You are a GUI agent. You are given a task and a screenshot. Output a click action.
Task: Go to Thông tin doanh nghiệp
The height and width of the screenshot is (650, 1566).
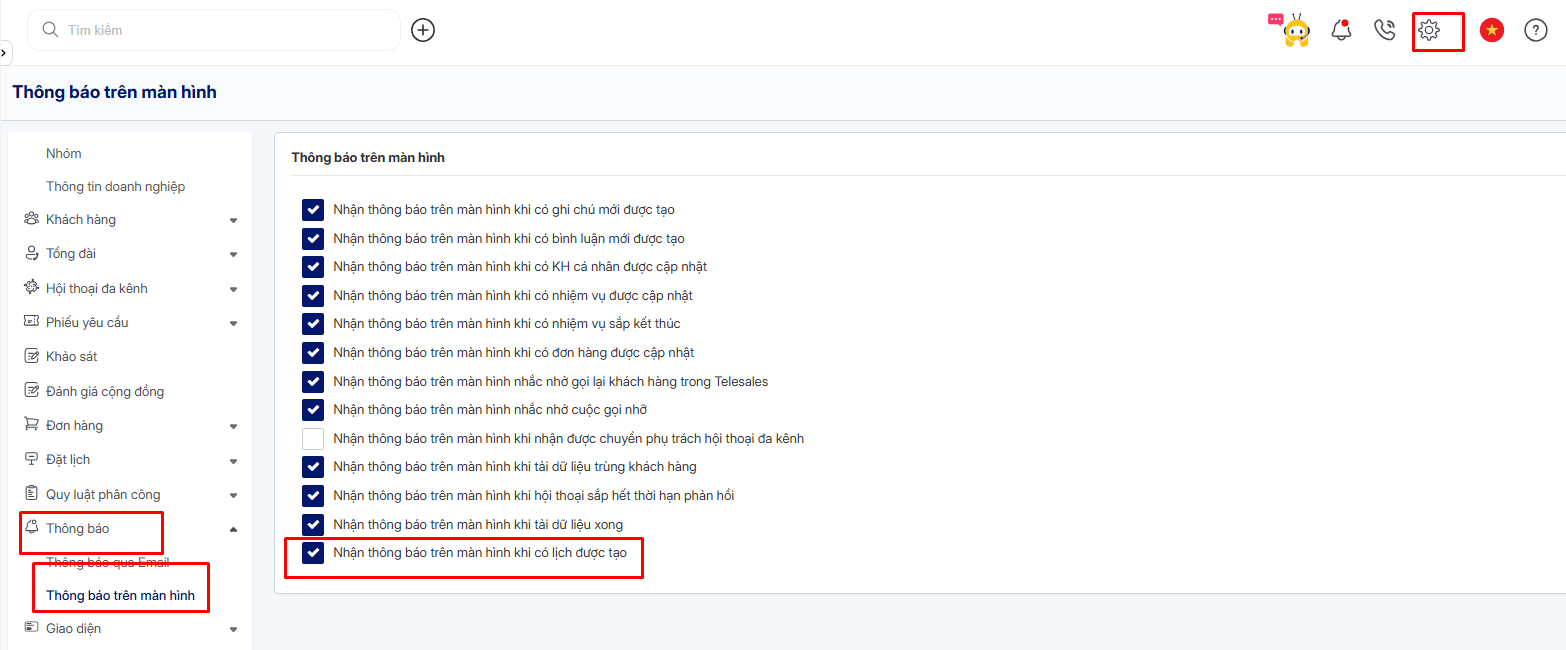click(x=115, y=187)
